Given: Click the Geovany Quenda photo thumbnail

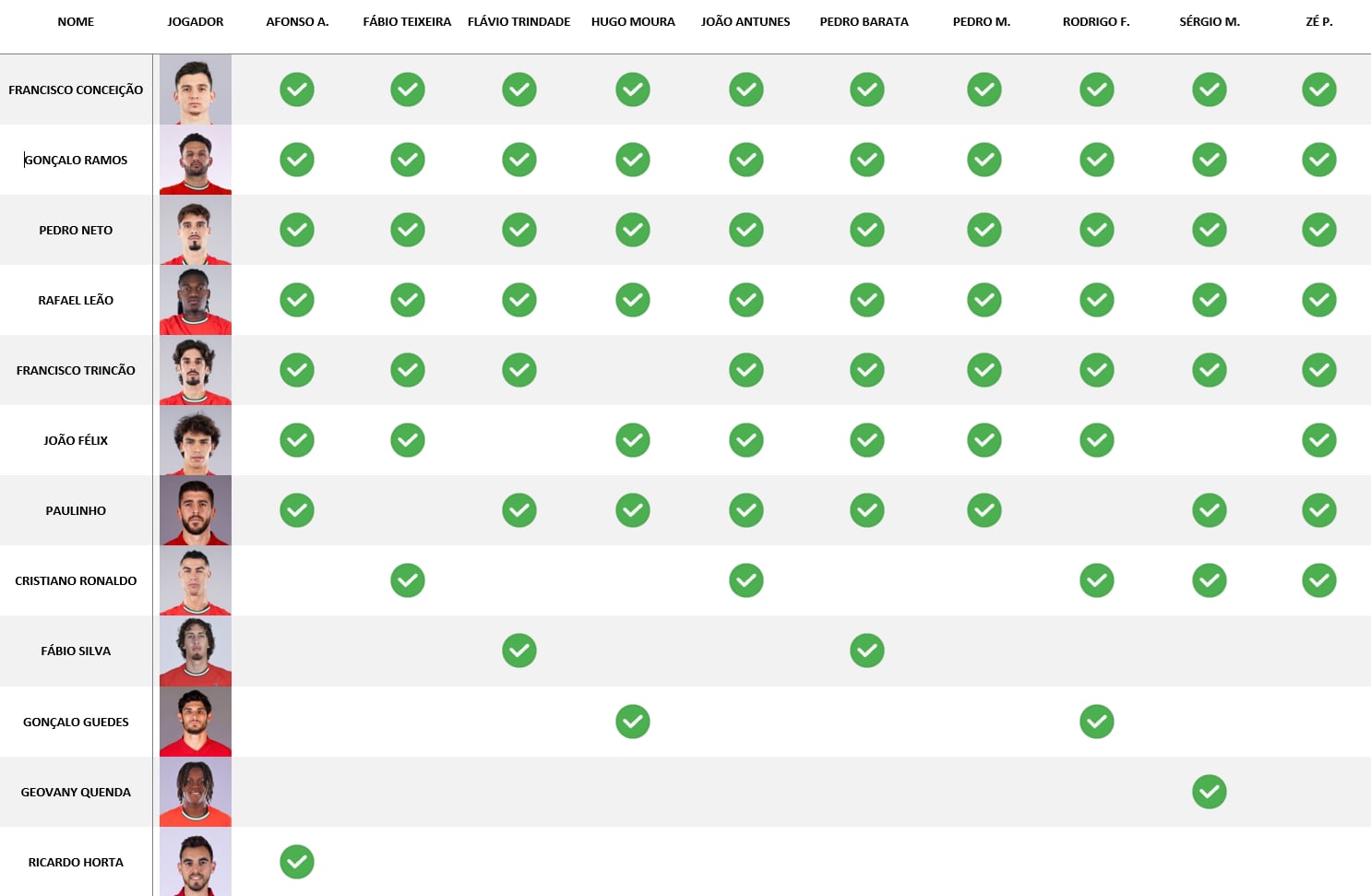Looking at the screenshot, I should click(x=196, y=792).
